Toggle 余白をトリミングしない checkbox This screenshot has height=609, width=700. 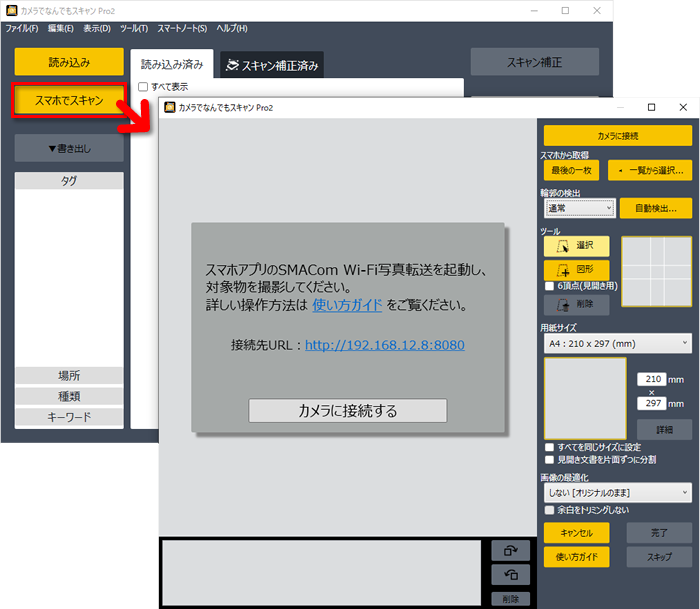[550, 510]
